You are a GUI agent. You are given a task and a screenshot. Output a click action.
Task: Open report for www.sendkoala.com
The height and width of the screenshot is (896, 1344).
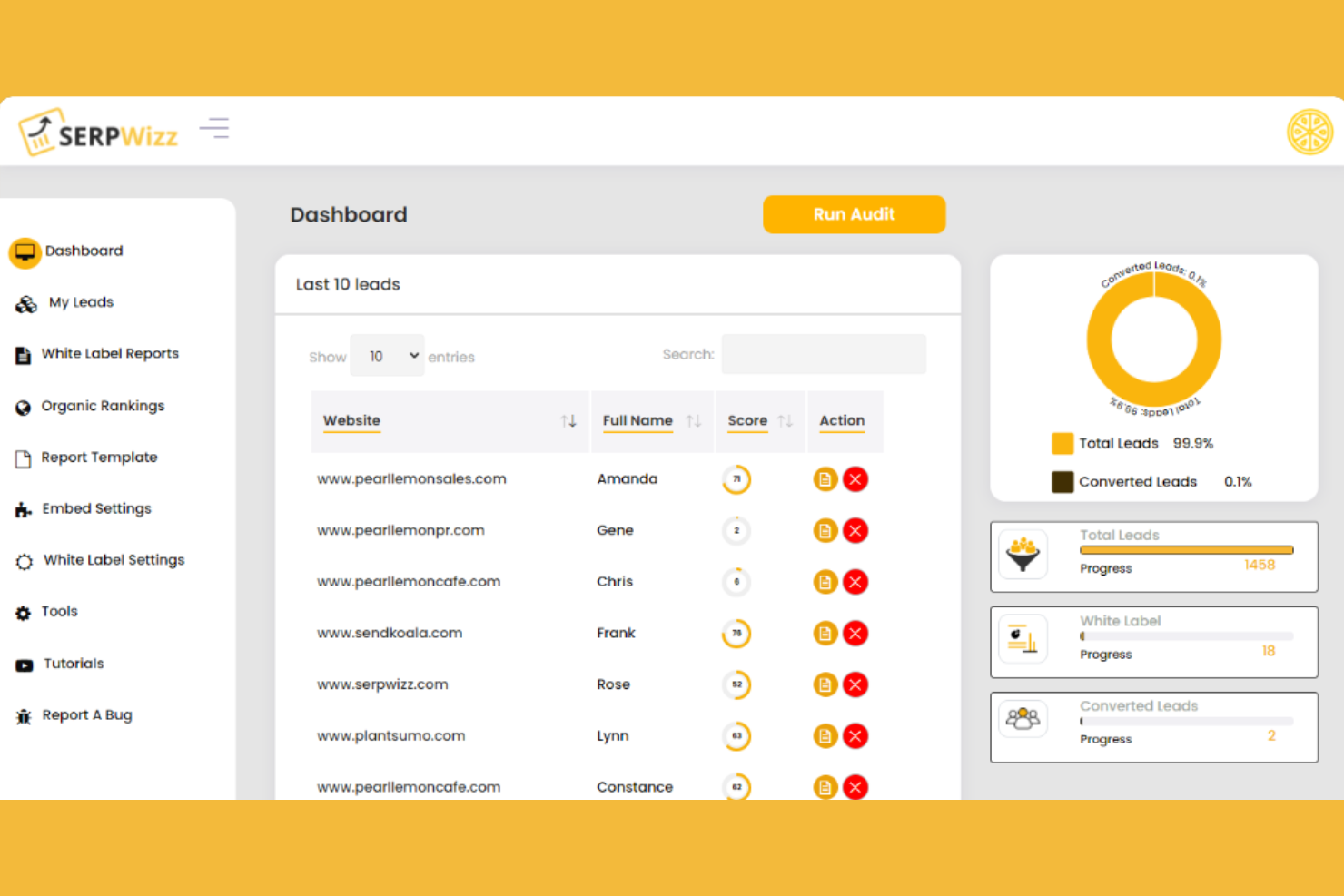click(825, 634)
